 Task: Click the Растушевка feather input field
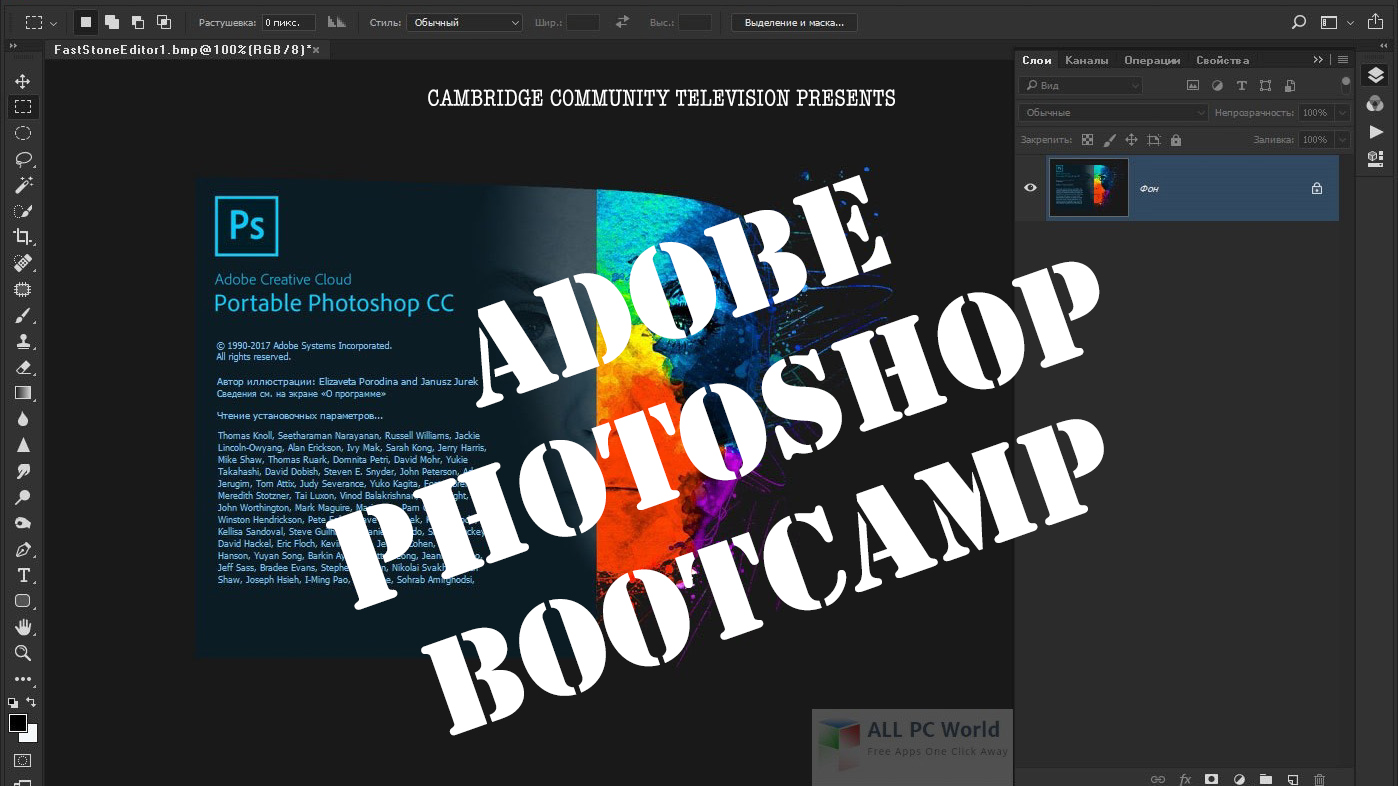288,22
